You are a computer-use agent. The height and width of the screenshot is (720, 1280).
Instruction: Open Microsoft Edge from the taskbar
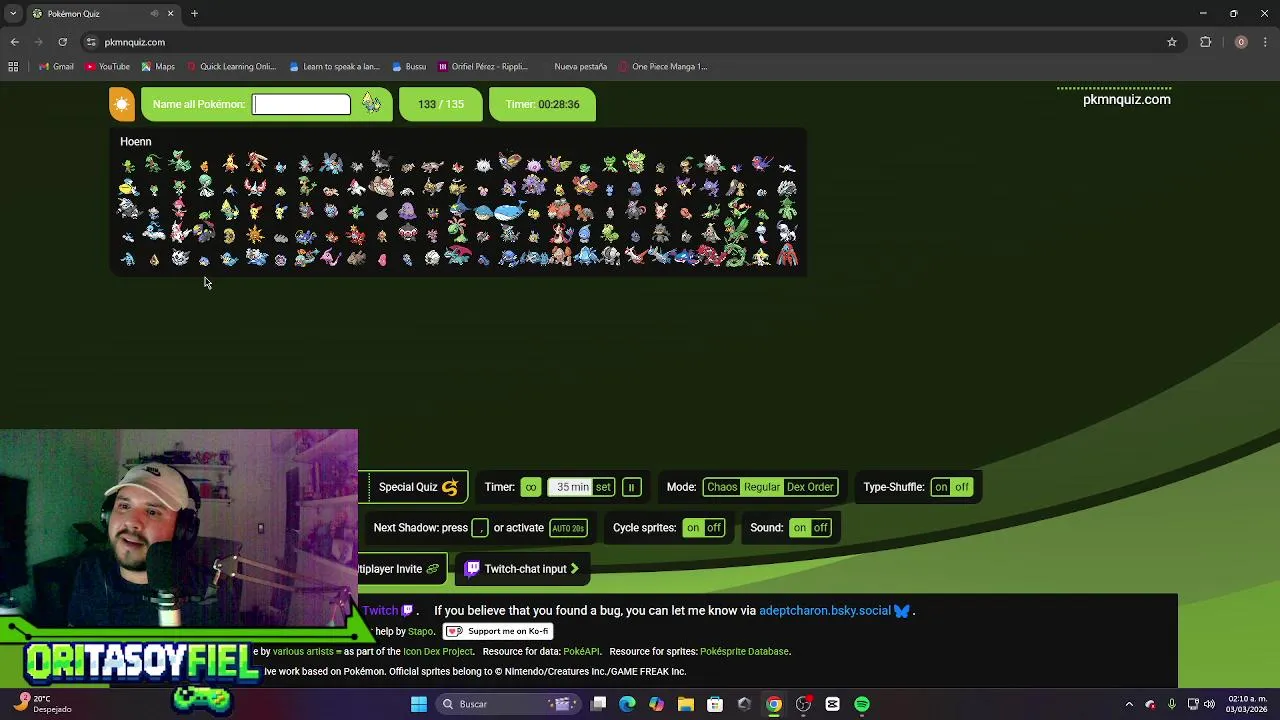pos(627,704)
